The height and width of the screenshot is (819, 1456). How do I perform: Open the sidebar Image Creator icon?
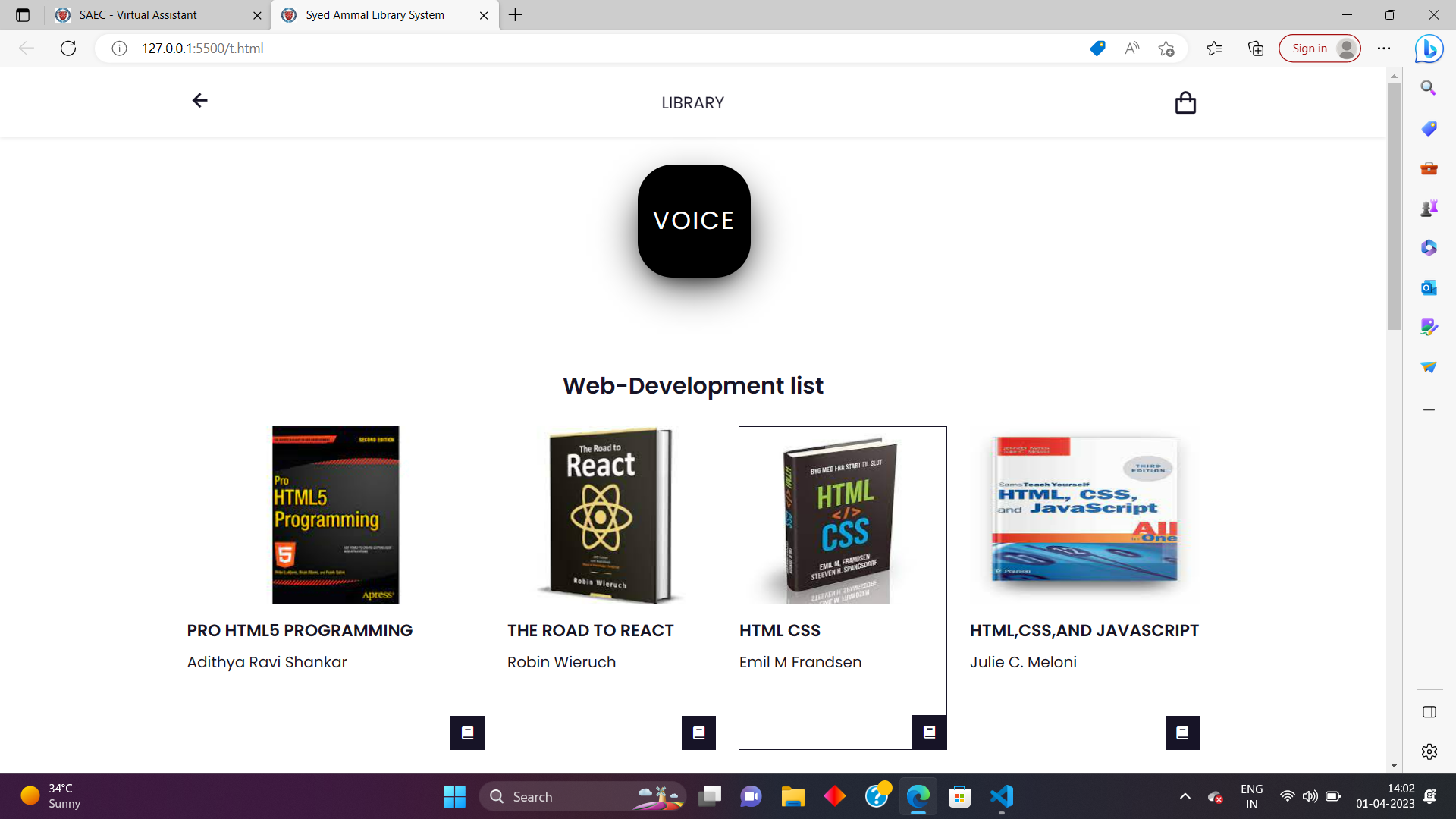(1429, 327)
